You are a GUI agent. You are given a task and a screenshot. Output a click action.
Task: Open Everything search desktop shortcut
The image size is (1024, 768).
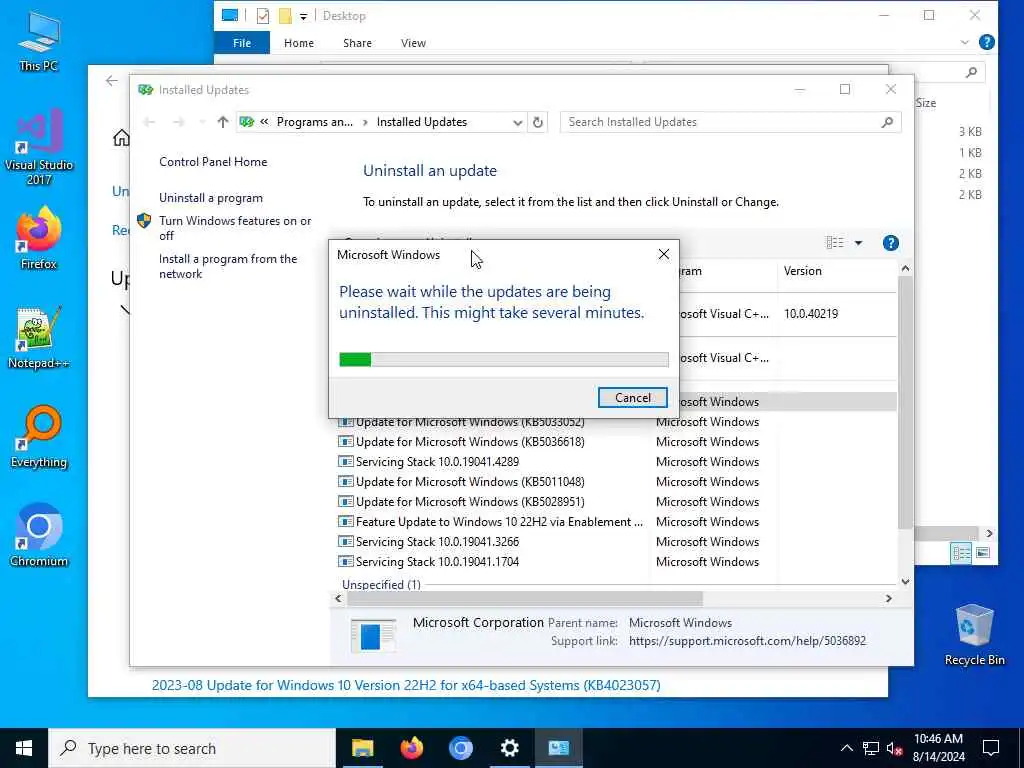39,438
